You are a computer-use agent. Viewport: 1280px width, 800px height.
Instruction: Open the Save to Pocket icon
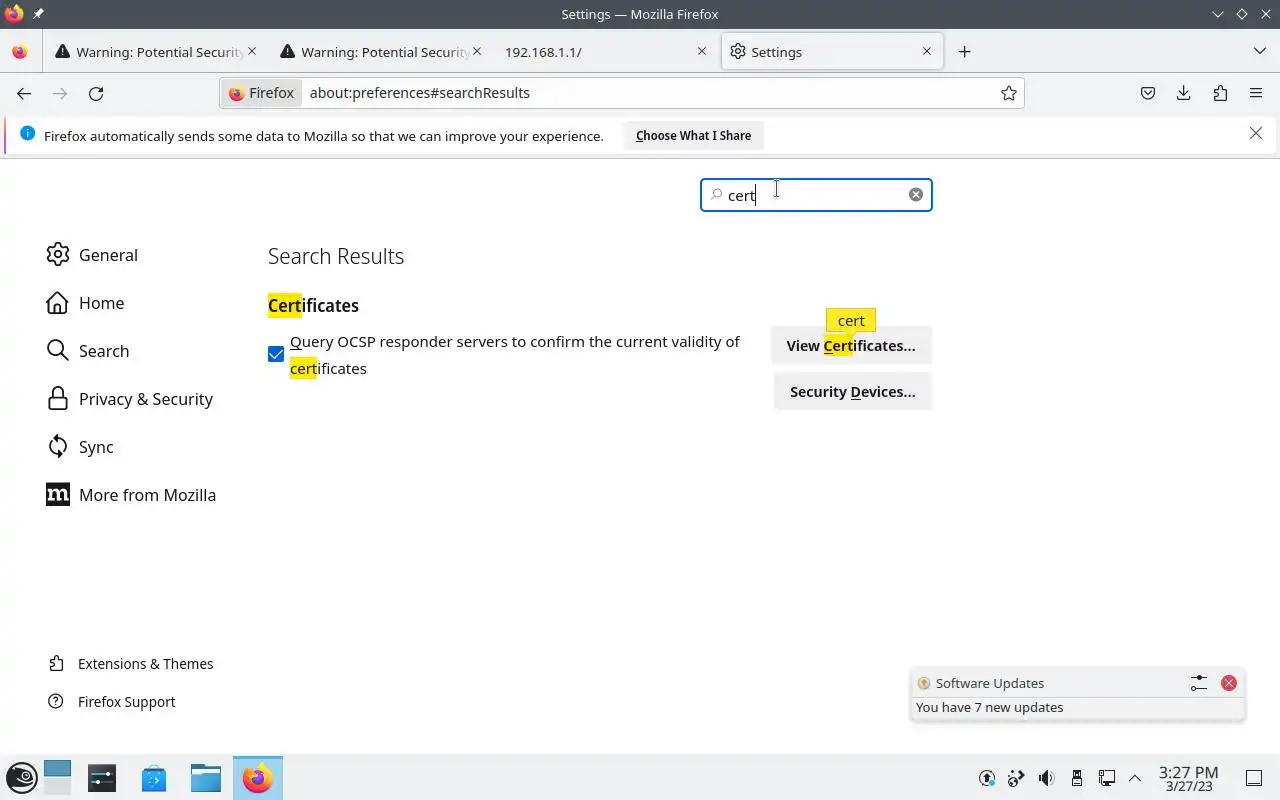coord(1148,93)
